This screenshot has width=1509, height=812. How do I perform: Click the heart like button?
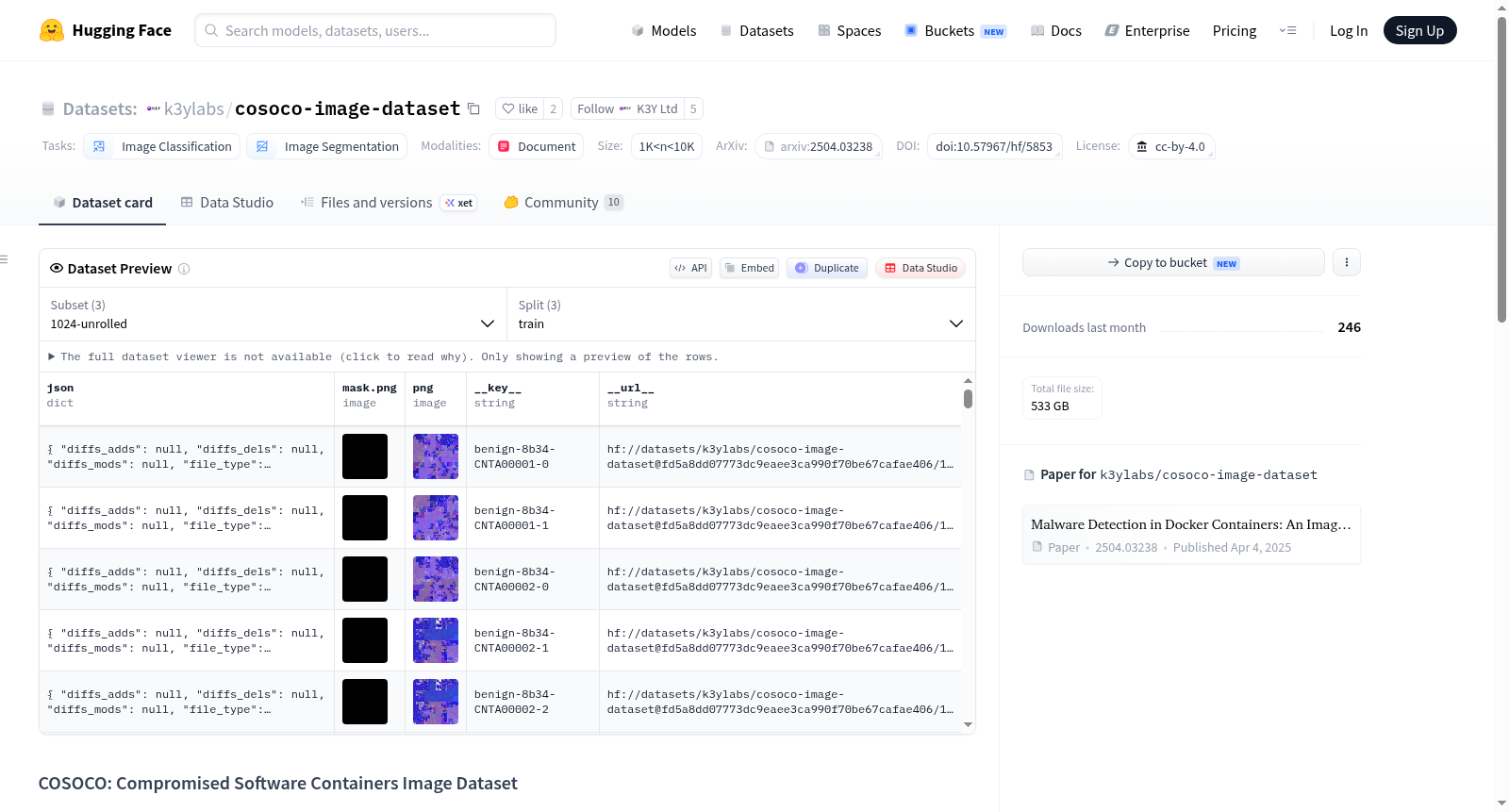click(x=520, y=108)
